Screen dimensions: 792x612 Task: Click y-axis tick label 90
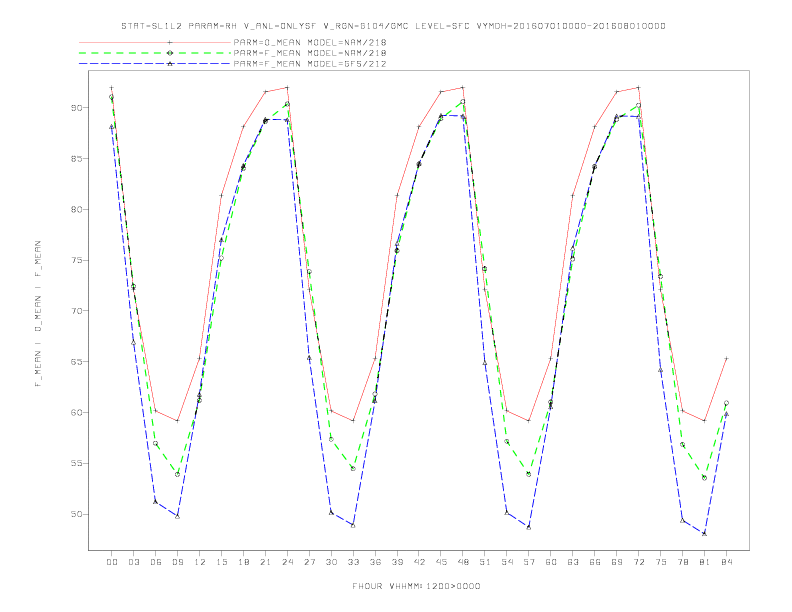point(77,108)
